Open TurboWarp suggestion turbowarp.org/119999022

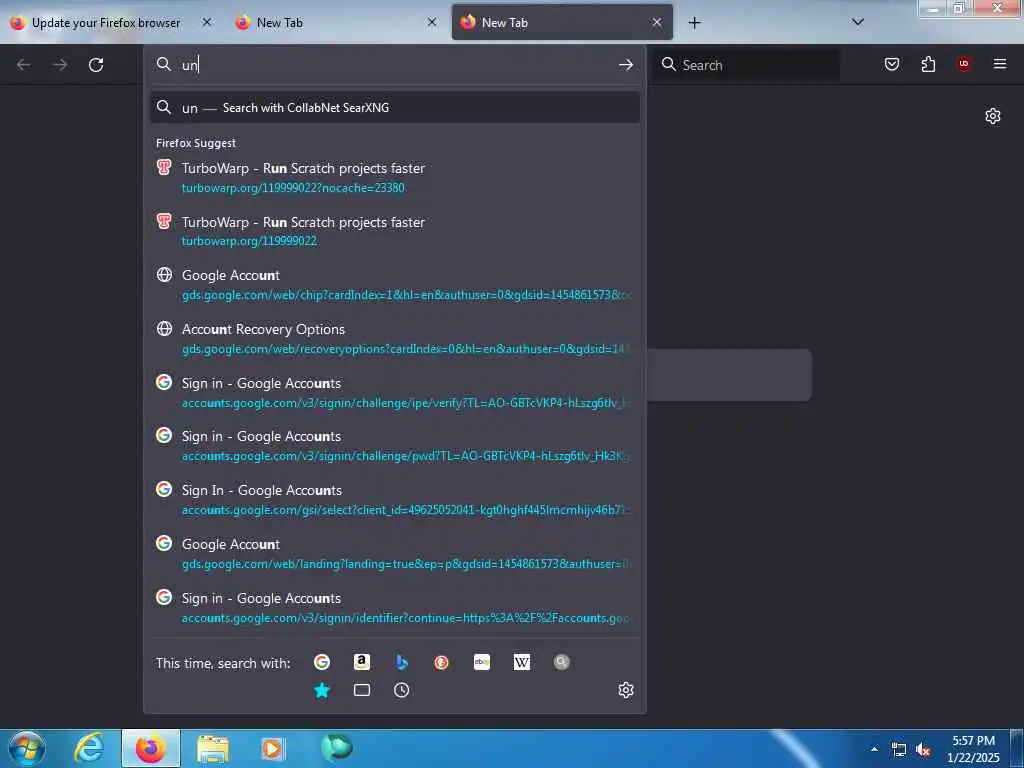[x=395, y=231]
